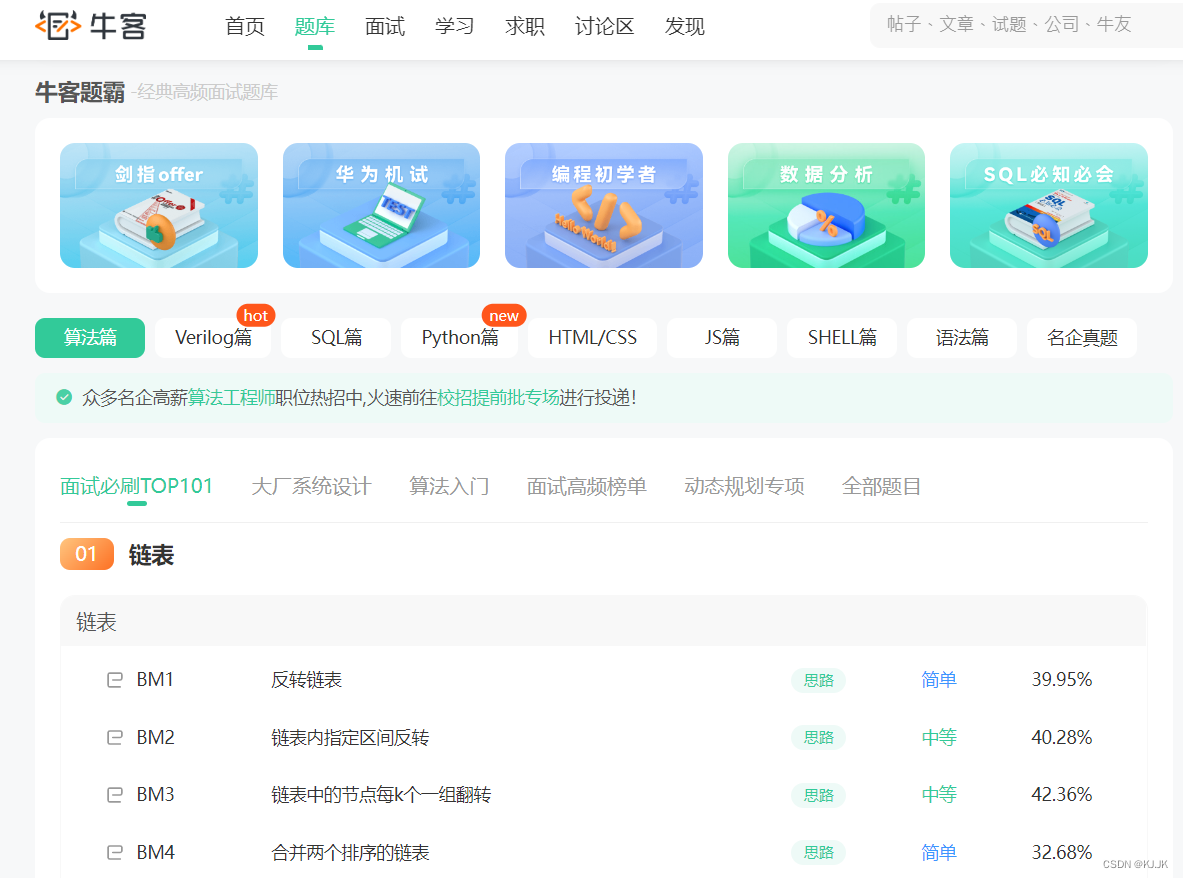Open the 华为机试 question set card
The image size is (1183, 878).
coord(381,205)
